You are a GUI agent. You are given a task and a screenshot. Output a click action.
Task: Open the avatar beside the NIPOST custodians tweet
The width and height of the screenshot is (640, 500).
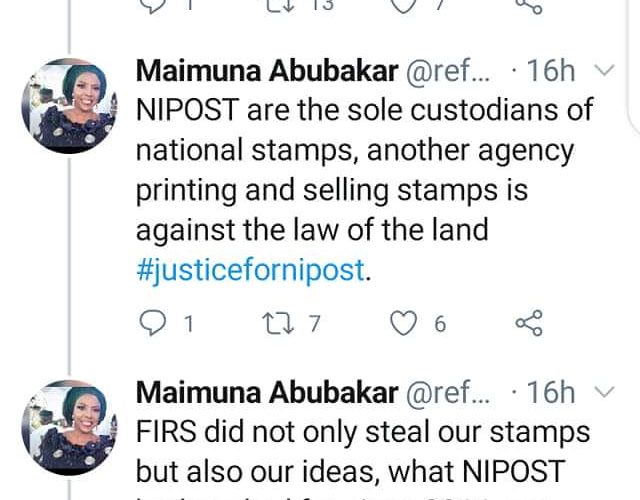point(65,102)
